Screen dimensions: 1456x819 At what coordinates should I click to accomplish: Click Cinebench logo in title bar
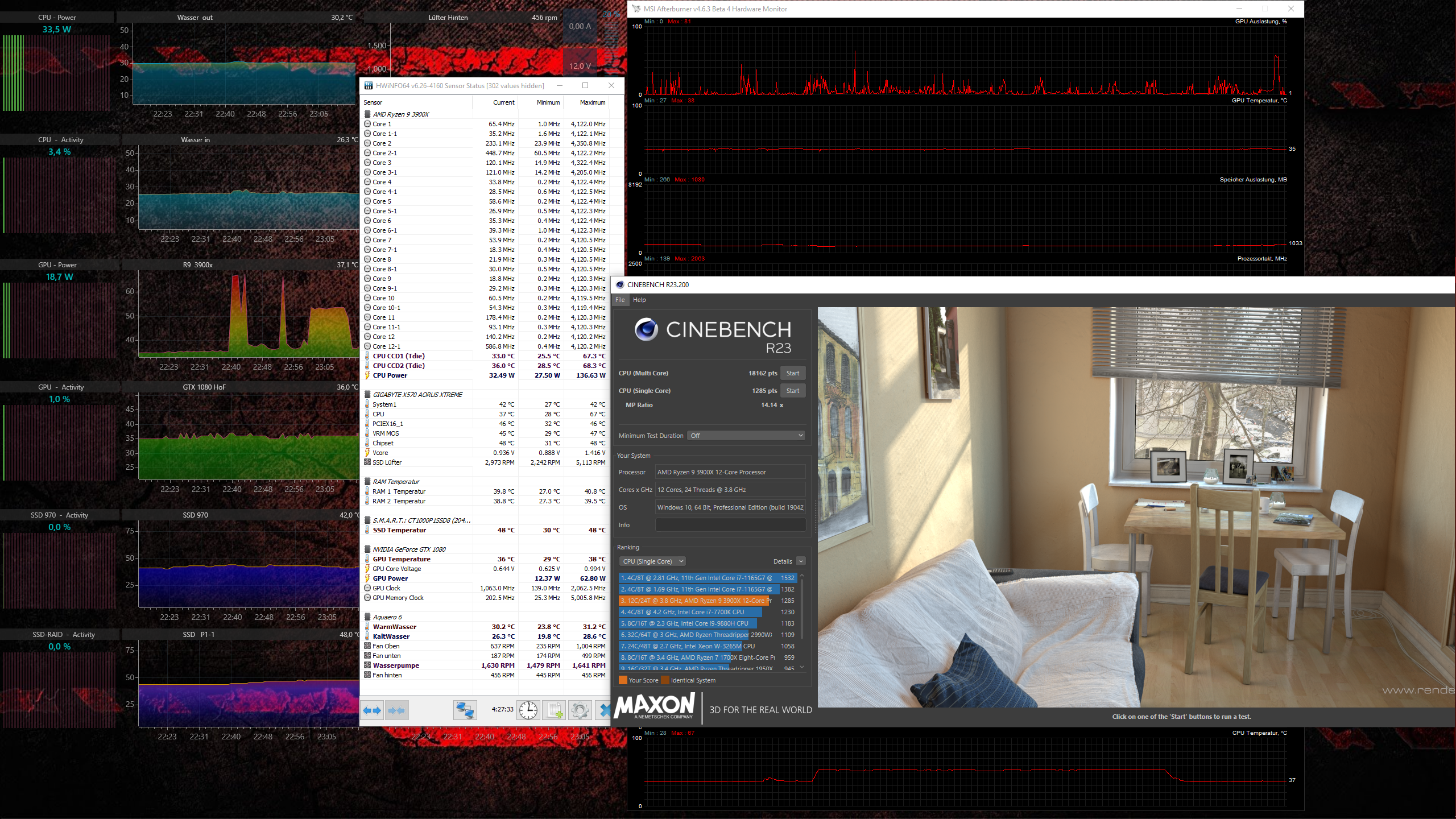pos(620,285)
